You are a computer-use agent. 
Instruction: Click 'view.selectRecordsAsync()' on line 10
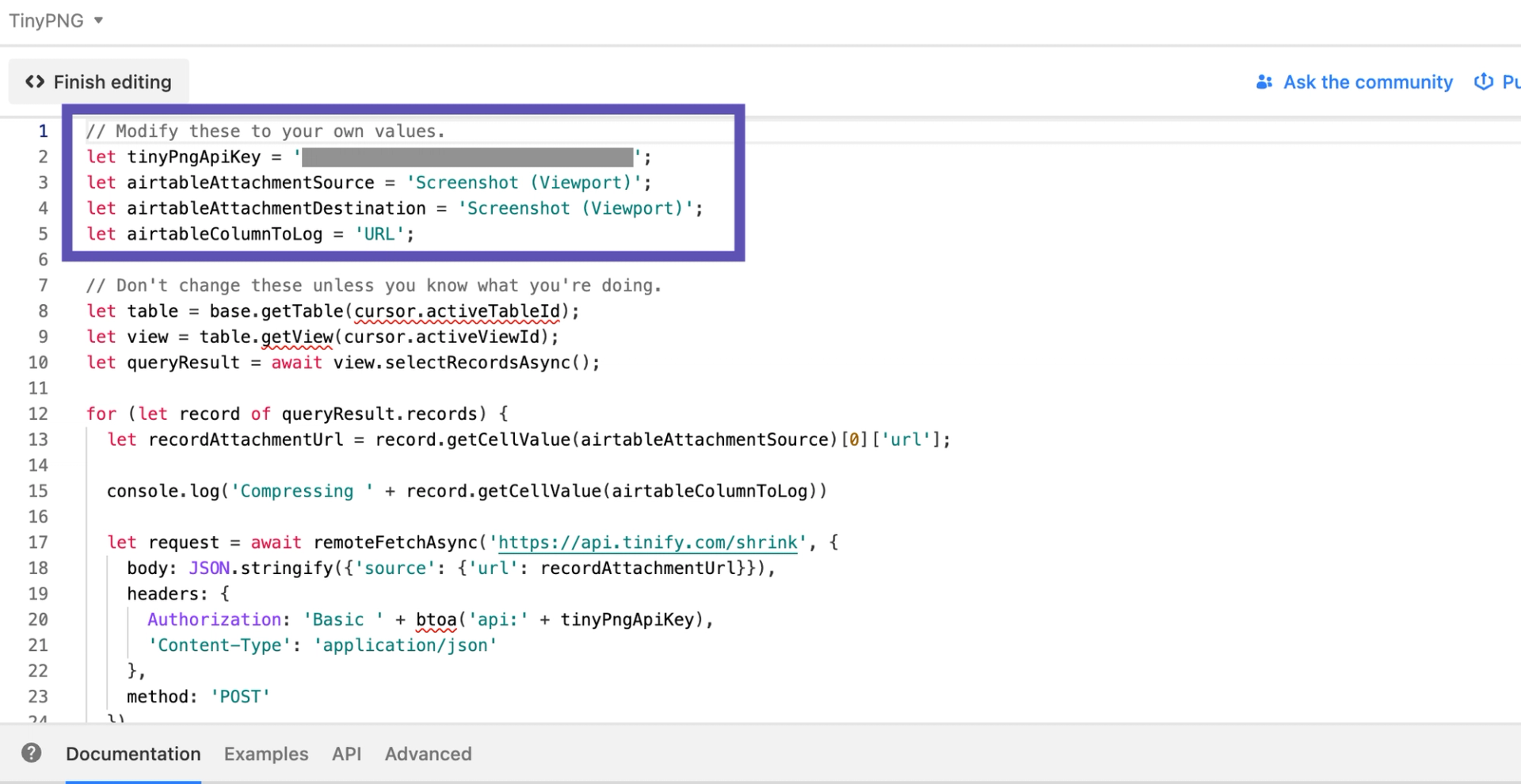[462, 363]
